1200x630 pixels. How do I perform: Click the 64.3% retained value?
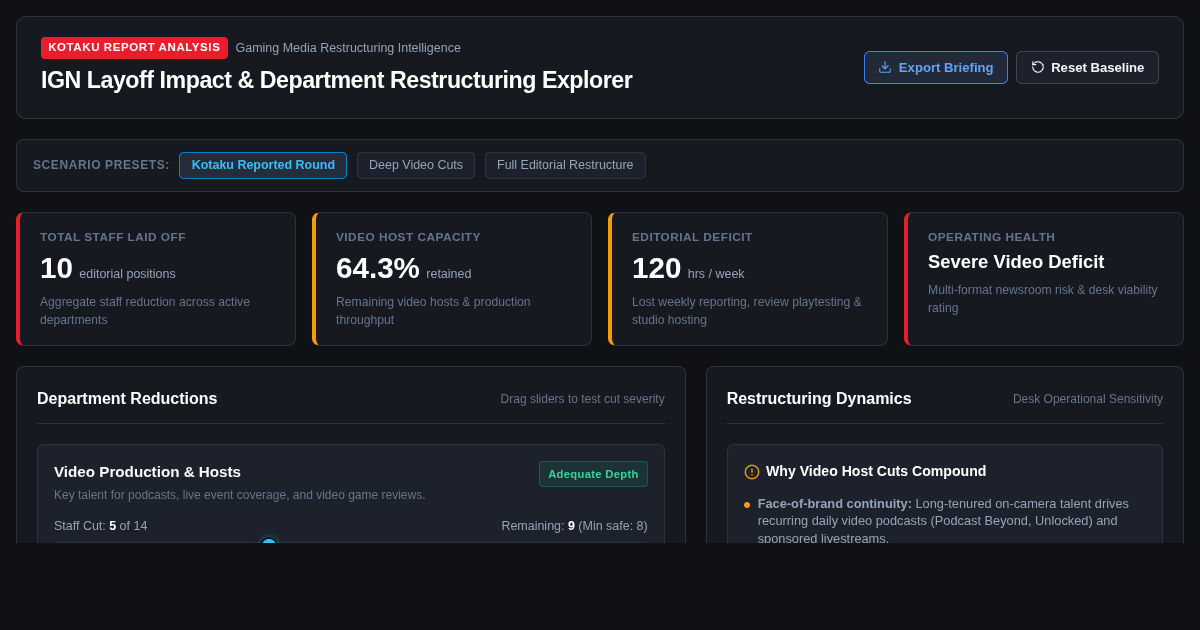coord(403,268)
